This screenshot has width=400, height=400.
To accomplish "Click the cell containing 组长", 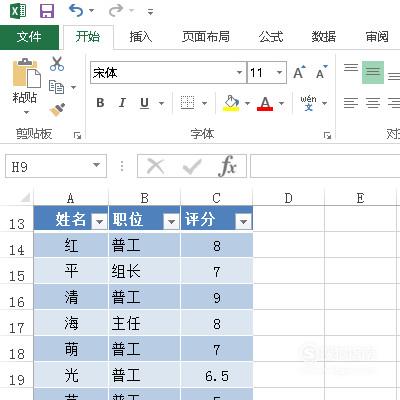I will click(x=144, y=271).
